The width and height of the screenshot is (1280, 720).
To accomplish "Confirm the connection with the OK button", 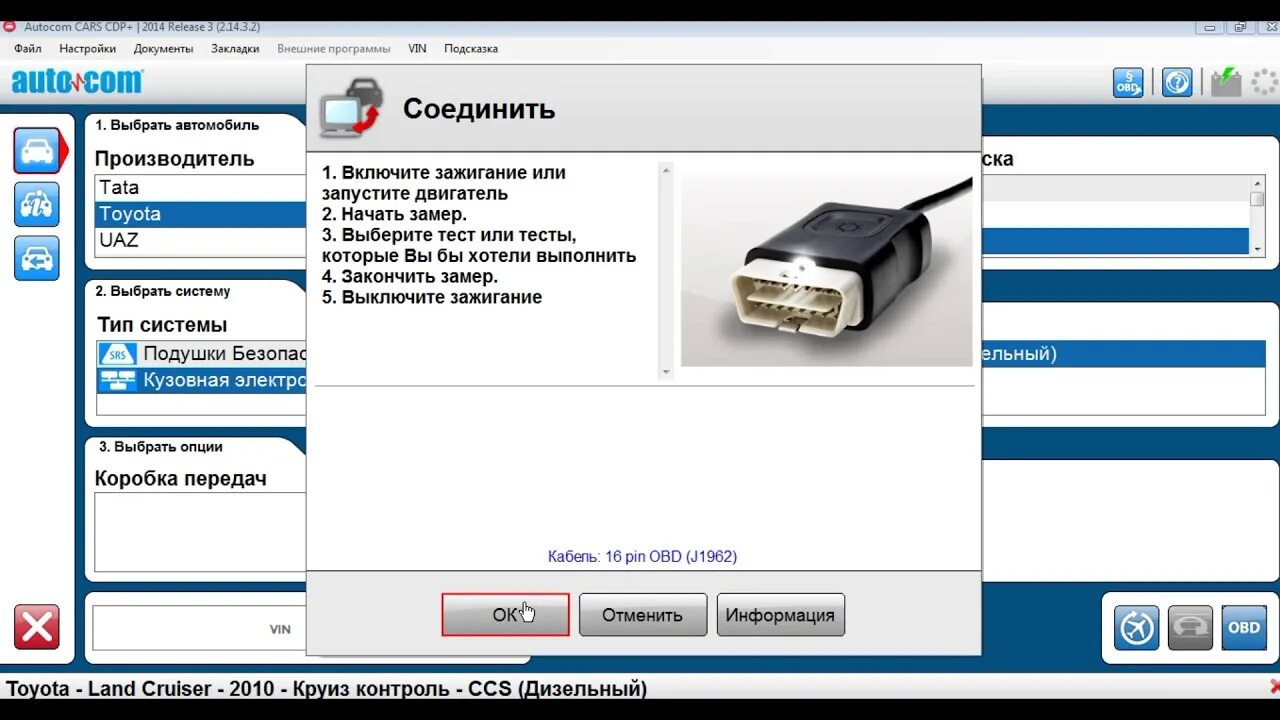I will (x=505, y=615).
